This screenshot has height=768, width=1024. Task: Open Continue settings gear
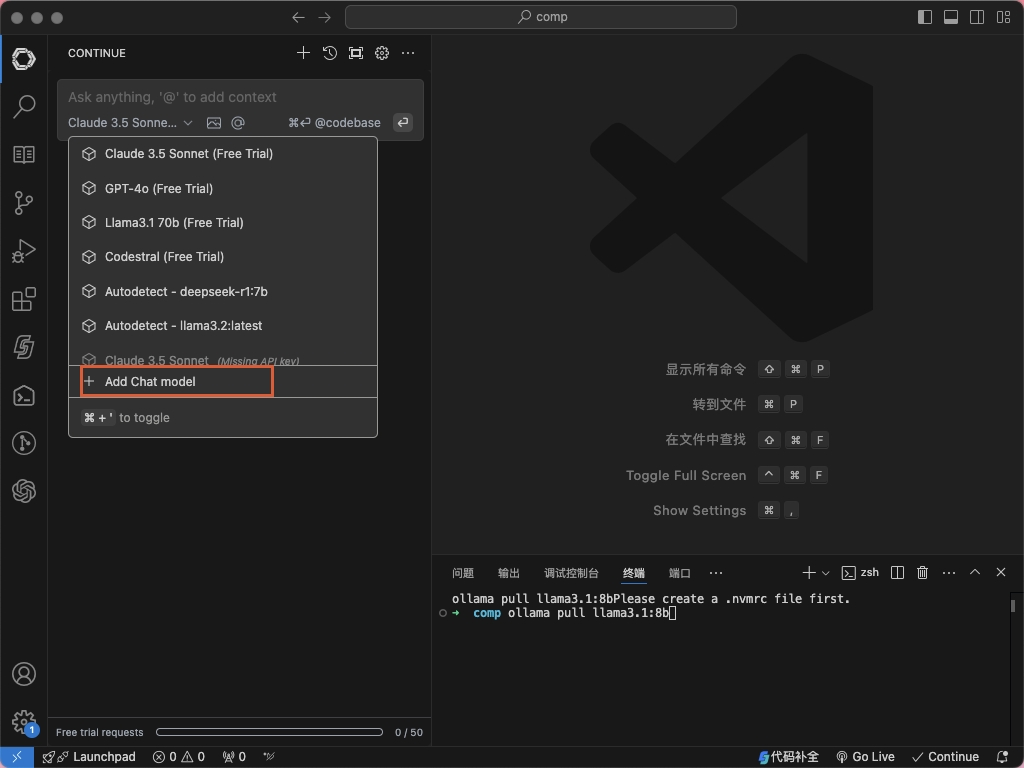coord(382,53)
